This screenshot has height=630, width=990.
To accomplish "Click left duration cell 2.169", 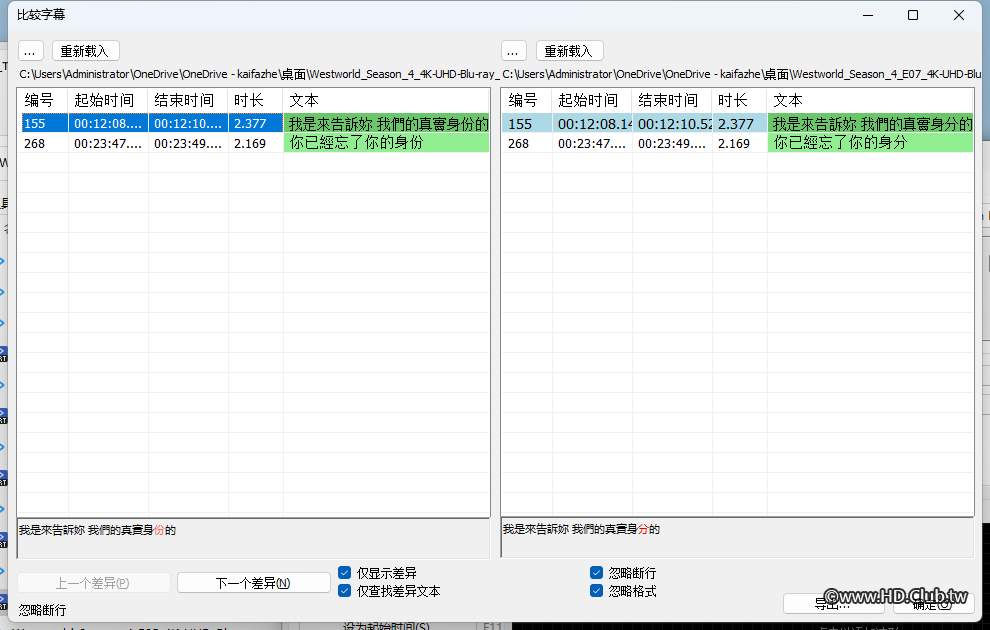I will pos(256,143).
